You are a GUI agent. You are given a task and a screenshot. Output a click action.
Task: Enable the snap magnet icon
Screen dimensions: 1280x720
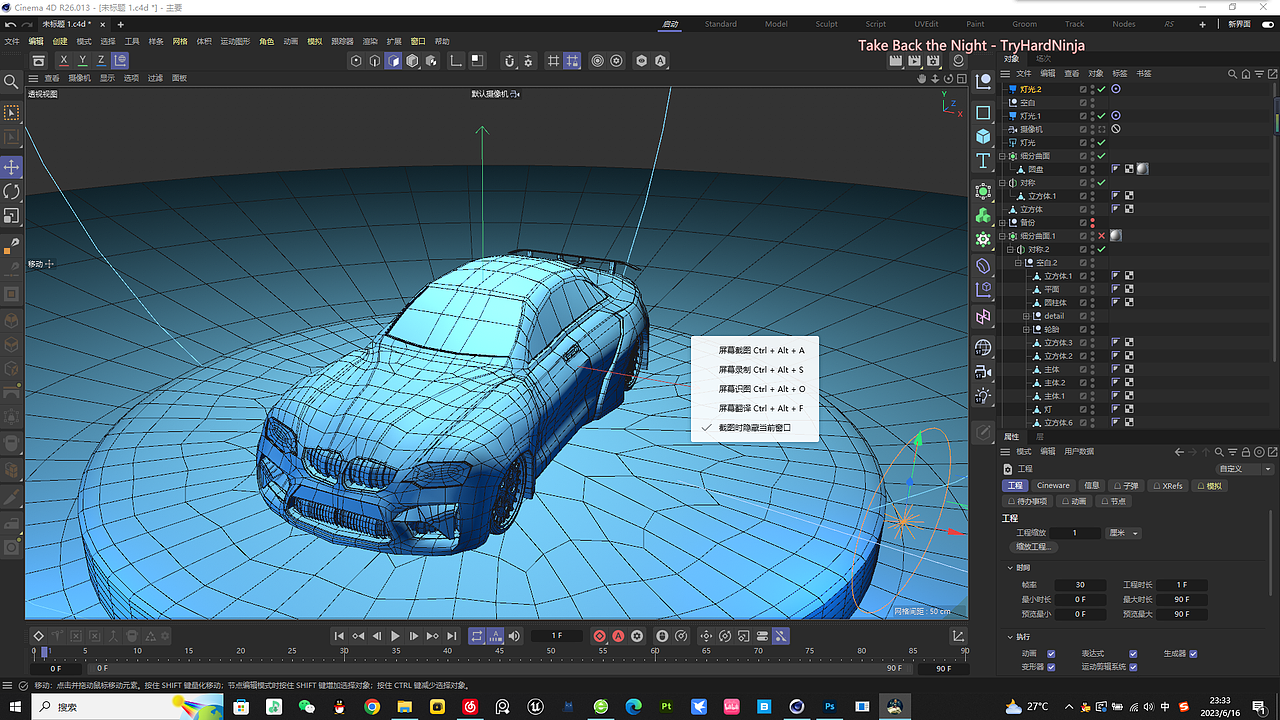point(509,61)
